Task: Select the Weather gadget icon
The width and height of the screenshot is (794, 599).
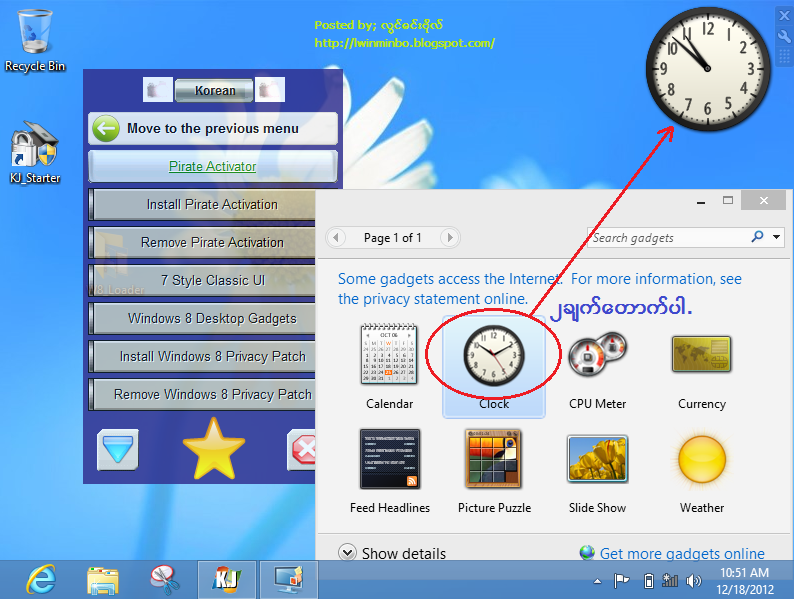Action: [x=701, y=459]
